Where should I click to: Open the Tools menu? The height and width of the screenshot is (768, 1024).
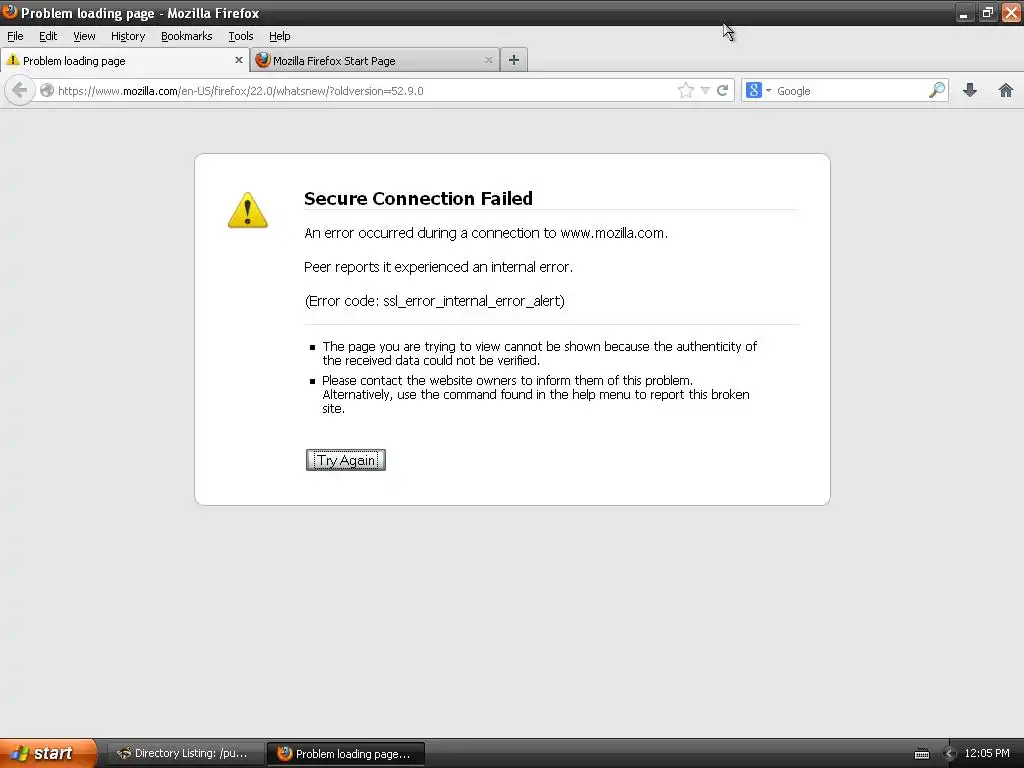(x=240, y=36)
